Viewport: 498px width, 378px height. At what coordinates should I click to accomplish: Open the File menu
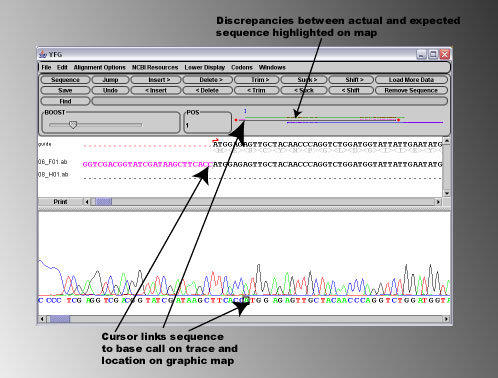point(46,67)
